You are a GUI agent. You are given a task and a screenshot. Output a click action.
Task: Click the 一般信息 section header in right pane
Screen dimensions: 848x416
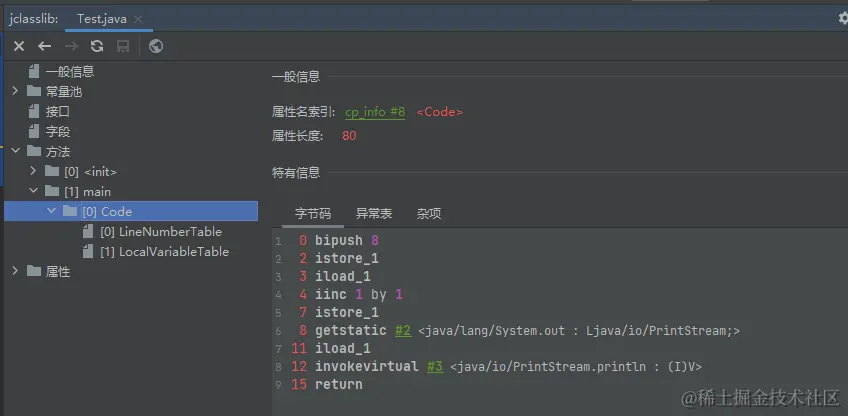[x=296, y=77]
